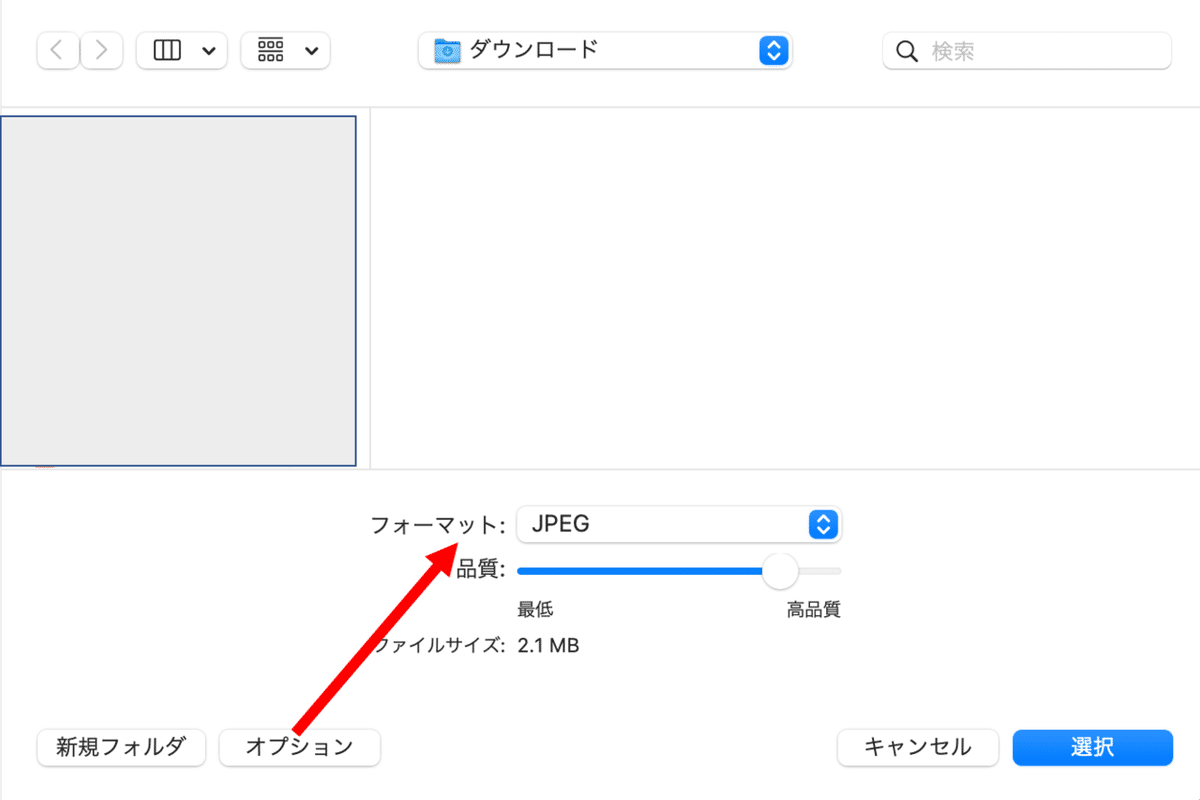Click the 2.1 MB file size value
Image resolution: width=1200 pixels, height=800 pixels.
point(548,646)
